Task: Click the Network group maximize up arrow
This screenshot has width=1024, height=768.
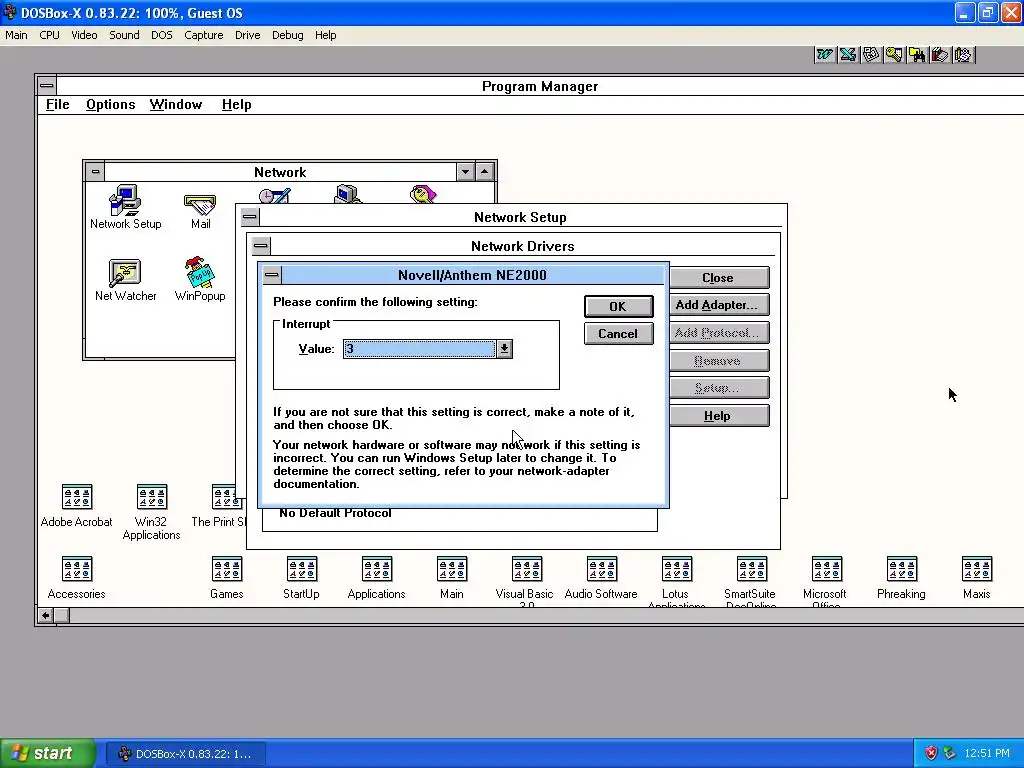Action: click(484, 172)
